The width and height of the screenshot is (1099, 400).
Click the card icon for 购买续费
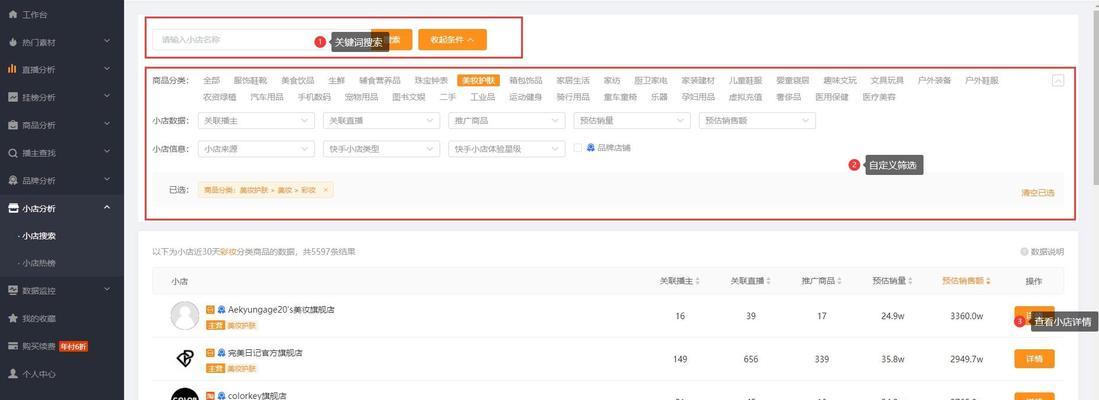(13, 346)
